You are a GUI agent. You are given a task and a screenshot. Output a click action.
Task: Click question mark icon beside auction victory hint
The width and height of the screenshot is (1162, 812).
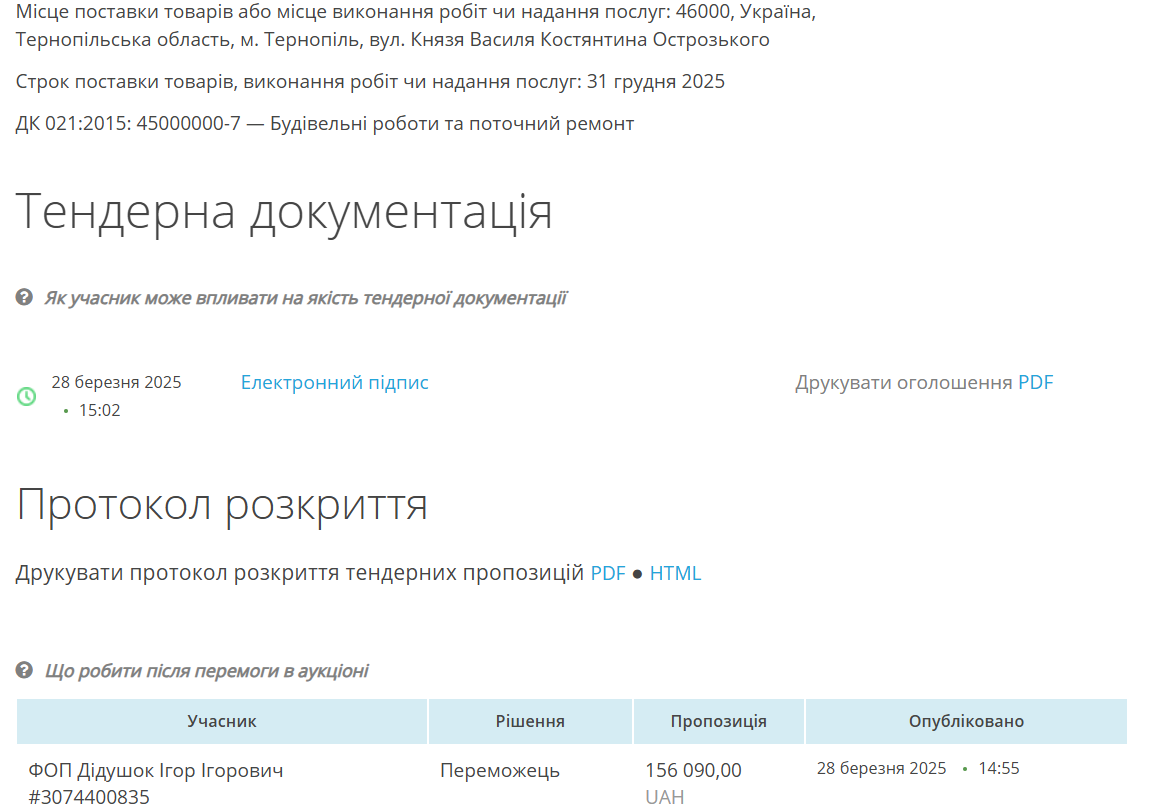[x=25, y=670]
